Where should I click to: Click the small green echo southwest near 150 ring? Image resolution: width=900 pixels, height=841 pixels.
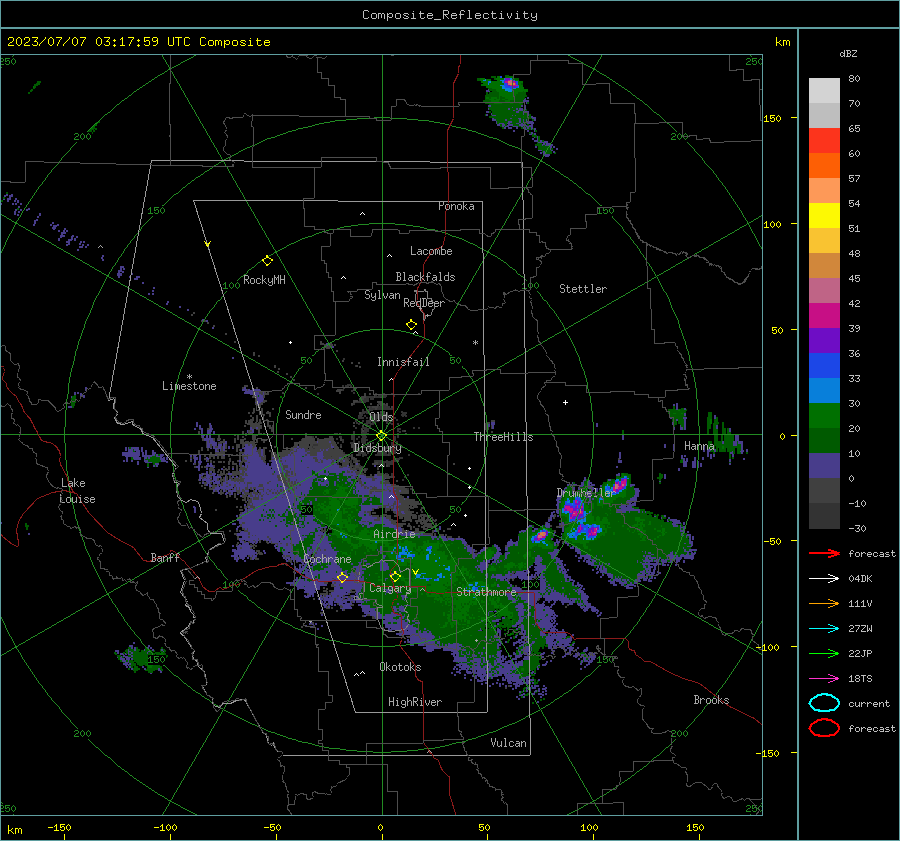(x=139, y=658)
